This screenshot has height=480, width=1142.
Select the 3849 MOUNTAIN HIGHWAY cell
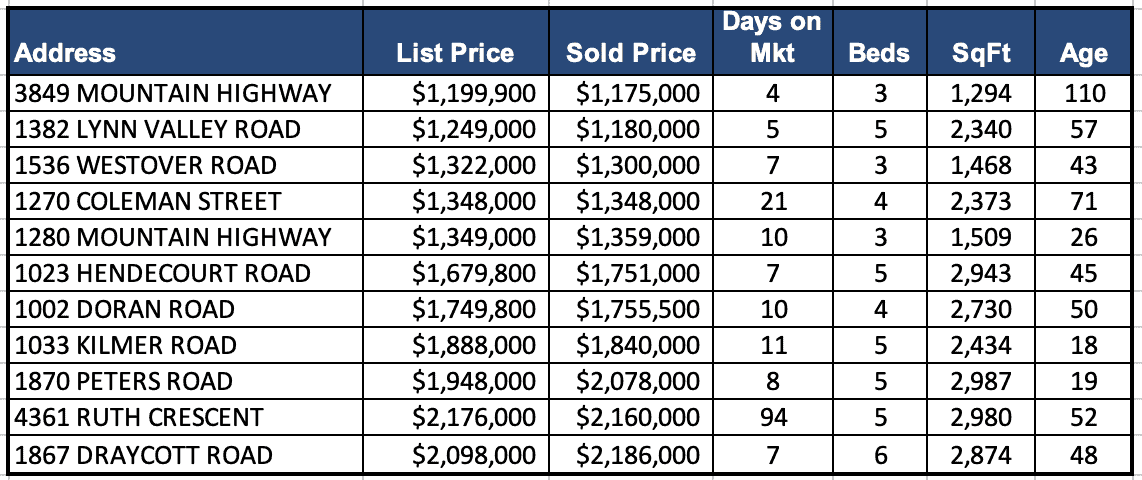click(x=173, y=94)
